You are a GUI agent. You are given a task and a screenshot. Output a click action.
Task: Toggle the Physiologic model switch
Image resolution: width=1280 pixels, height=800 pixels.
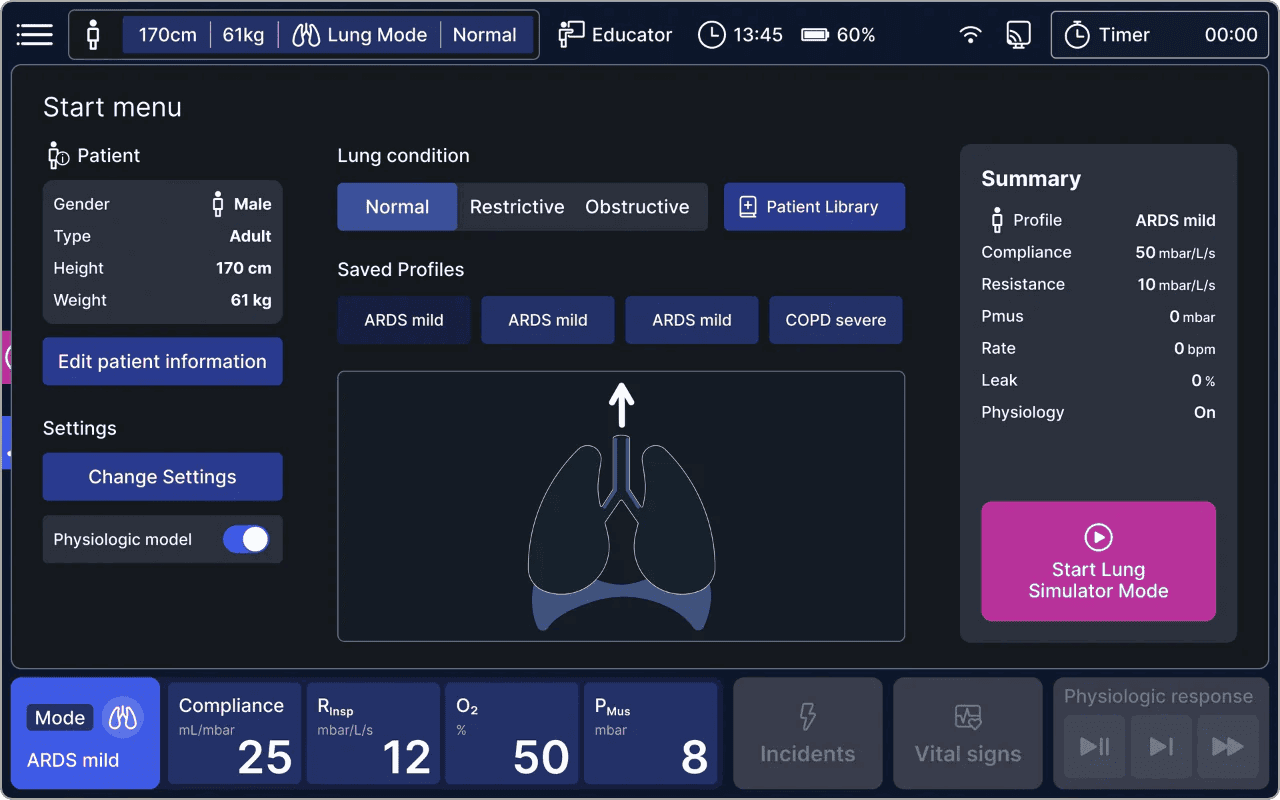(246, 540)
